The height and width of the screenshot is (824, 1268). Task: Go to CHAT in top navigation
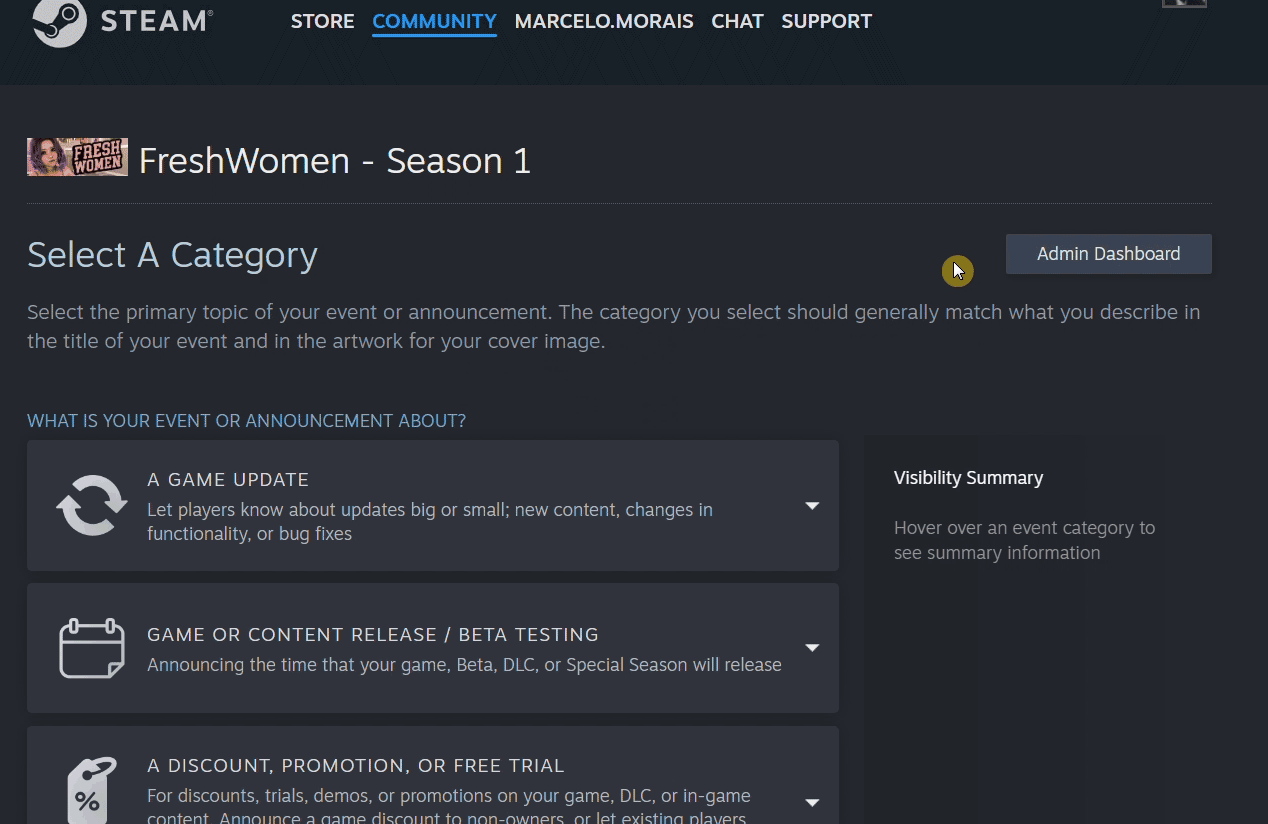click(737, 21)
